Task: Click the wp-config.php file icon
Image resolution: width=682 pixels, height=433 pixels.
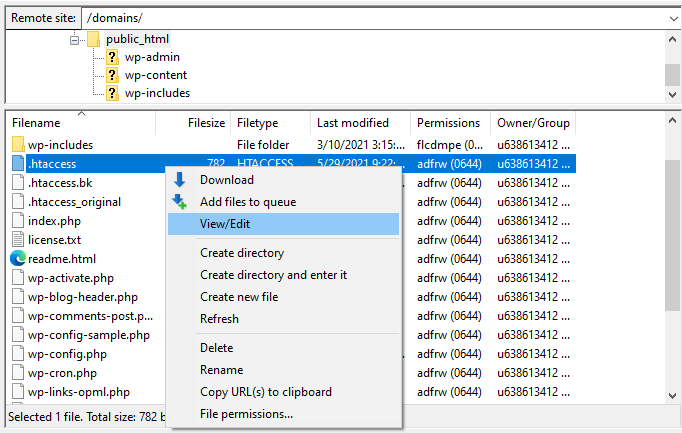Action: click(18, 354)
